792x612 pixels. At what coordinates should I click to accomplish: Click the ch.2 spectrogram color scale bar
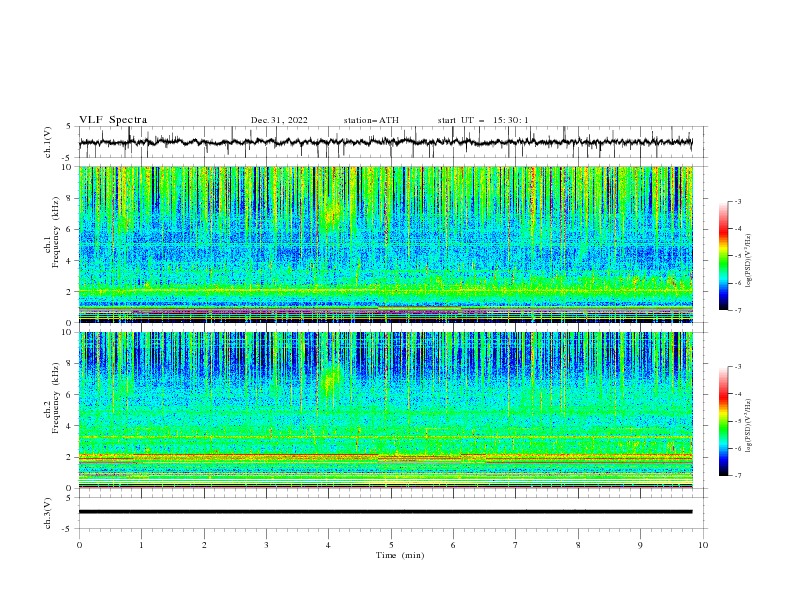click(x=723, y=421)
